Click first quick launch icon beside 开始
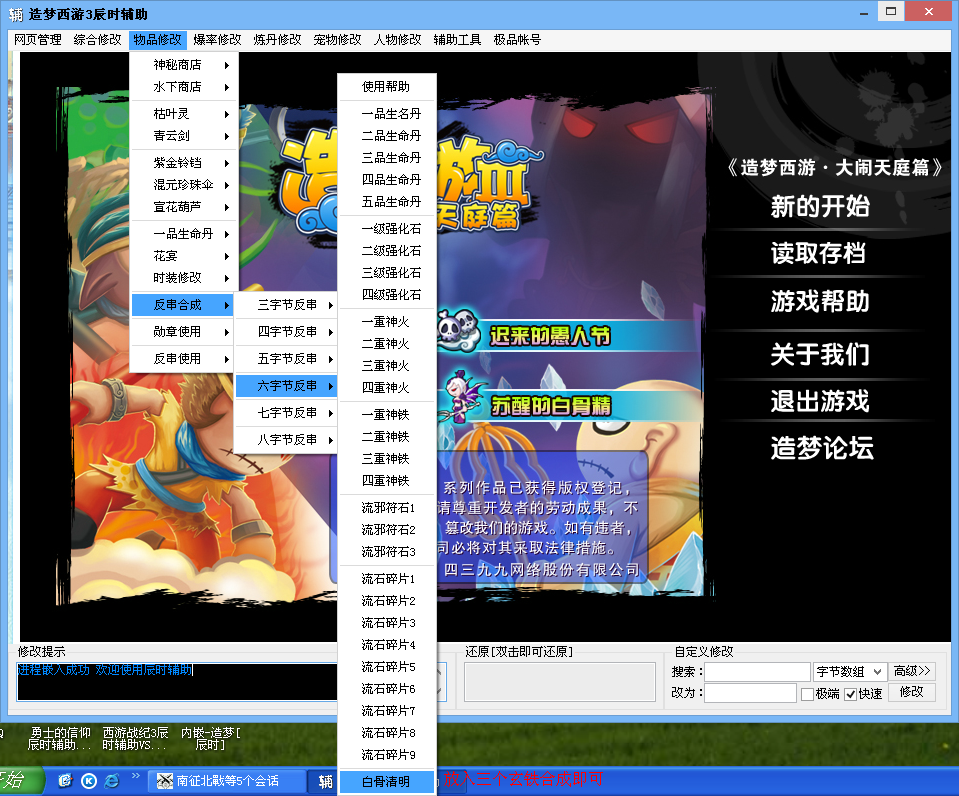Viewport: 959px width, 796px height. pos(65,781)
